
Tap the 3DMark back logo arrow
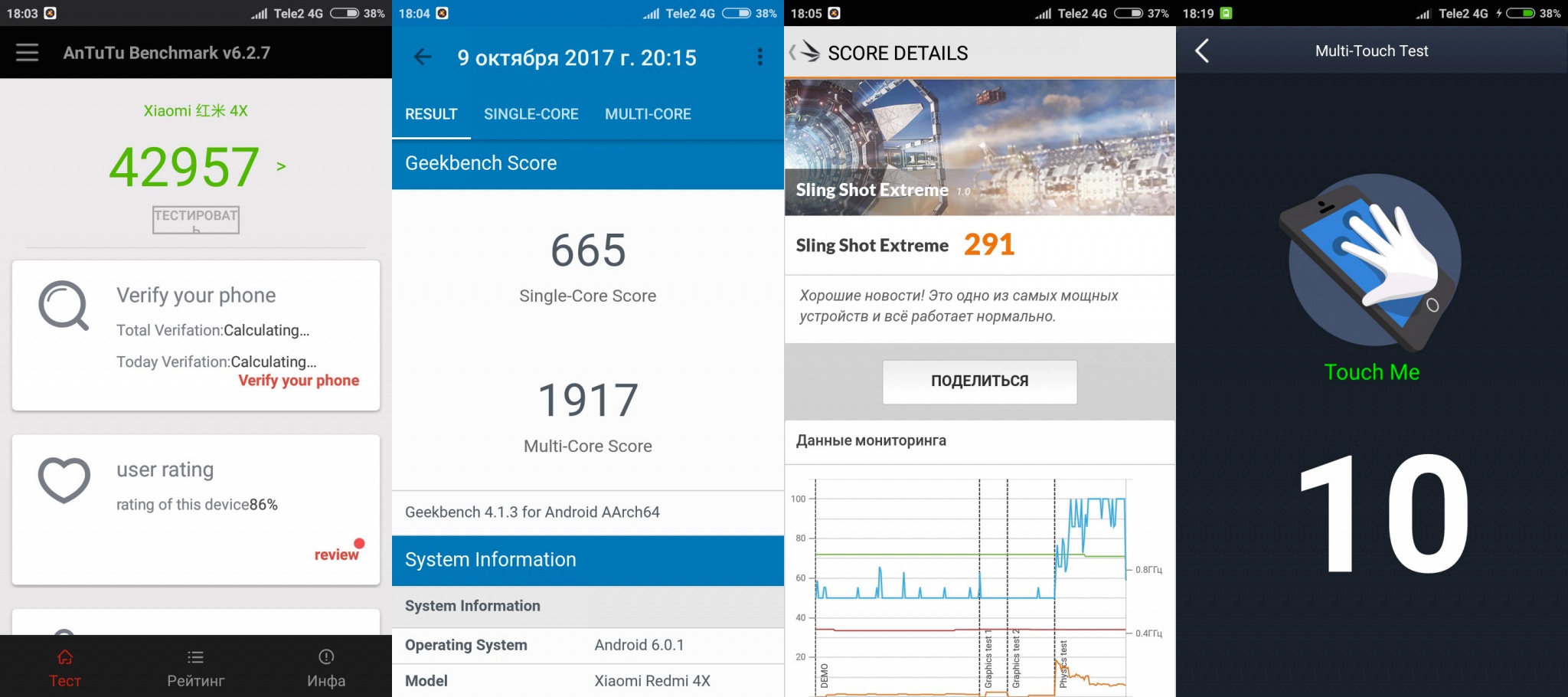[x=805, y=52]
